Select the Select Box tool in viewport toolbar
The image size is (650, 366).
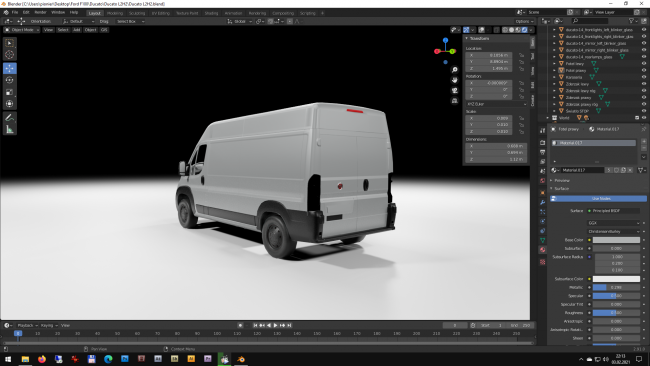(x=10, y=43)
